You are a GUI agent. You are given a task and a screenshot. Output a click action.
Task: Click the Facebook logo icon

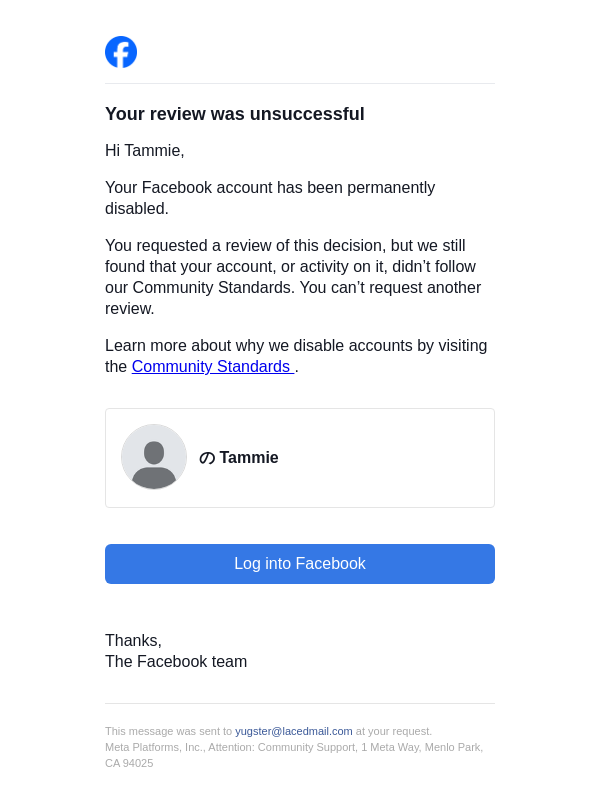click(121, 52)
